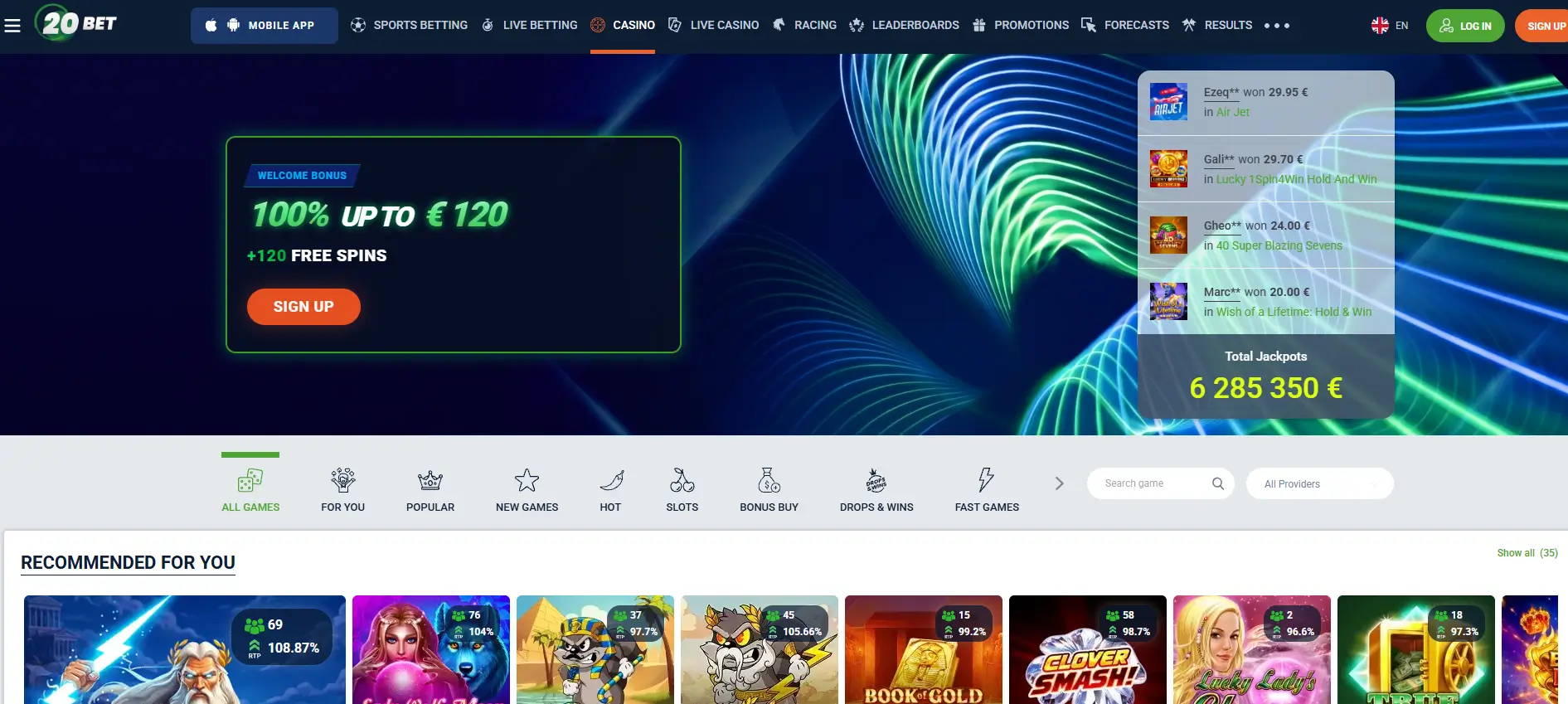Select the All Games dice category

(x=250, y=489)
